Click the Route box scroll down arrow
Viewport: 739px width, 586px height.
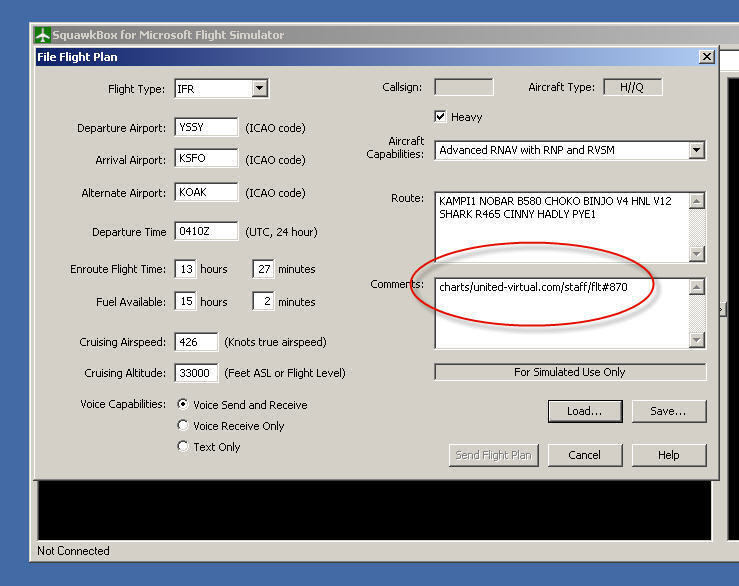(697, 254)
